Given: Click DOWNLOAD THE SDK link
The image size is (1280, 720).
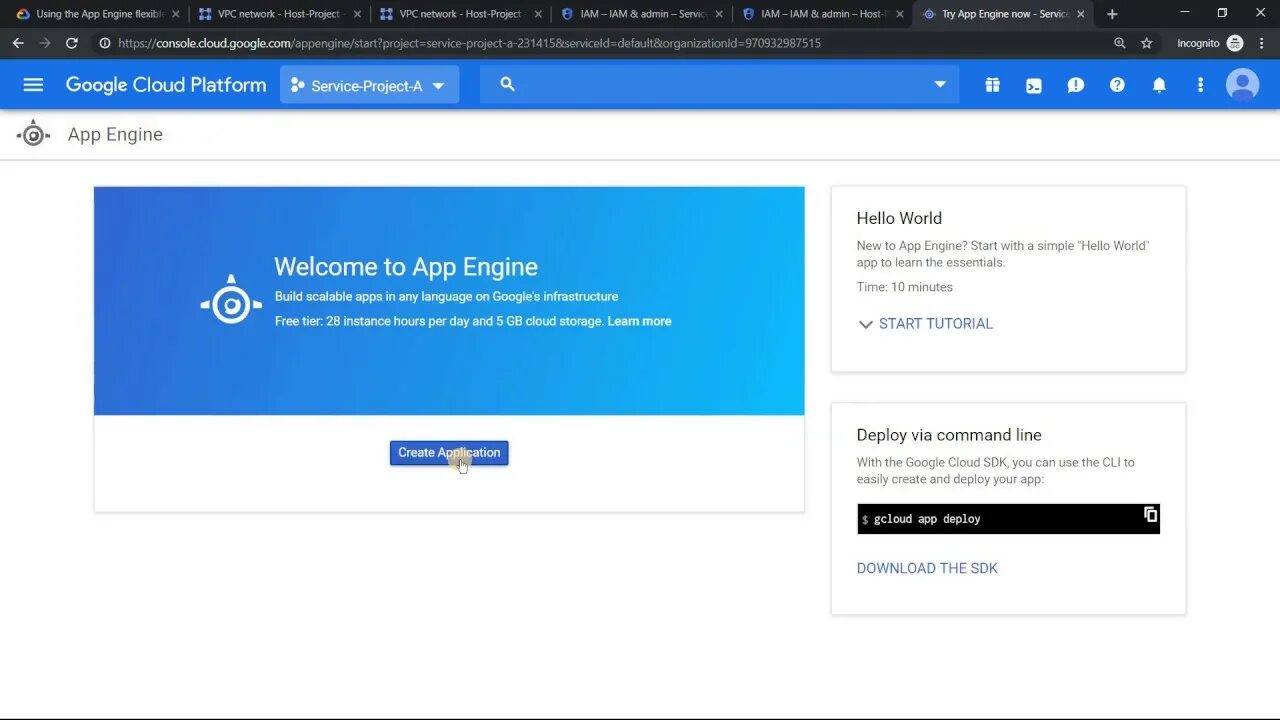Looking at the screenshot, I should point(927,568).
